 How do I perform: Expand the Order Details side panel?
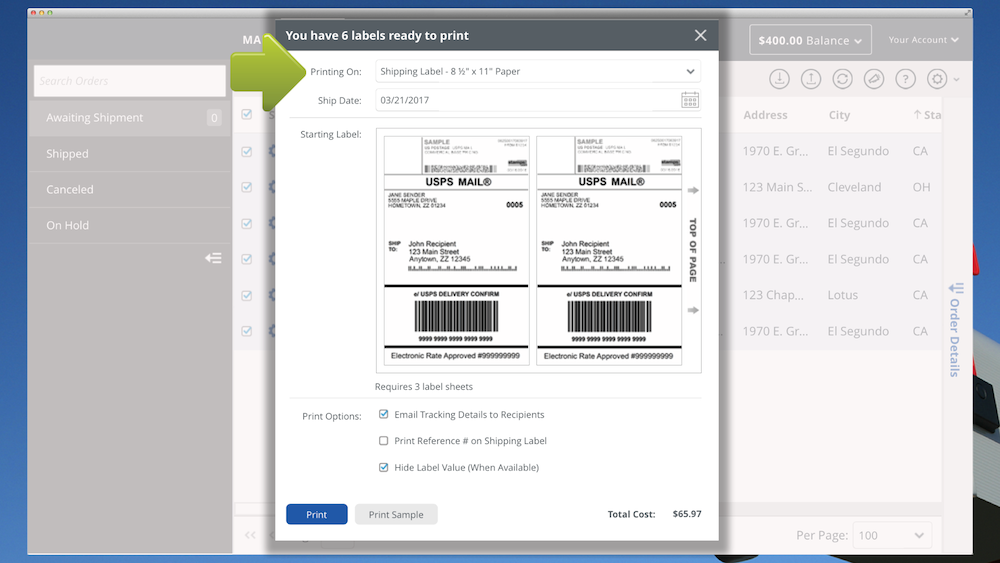point(955,330)
